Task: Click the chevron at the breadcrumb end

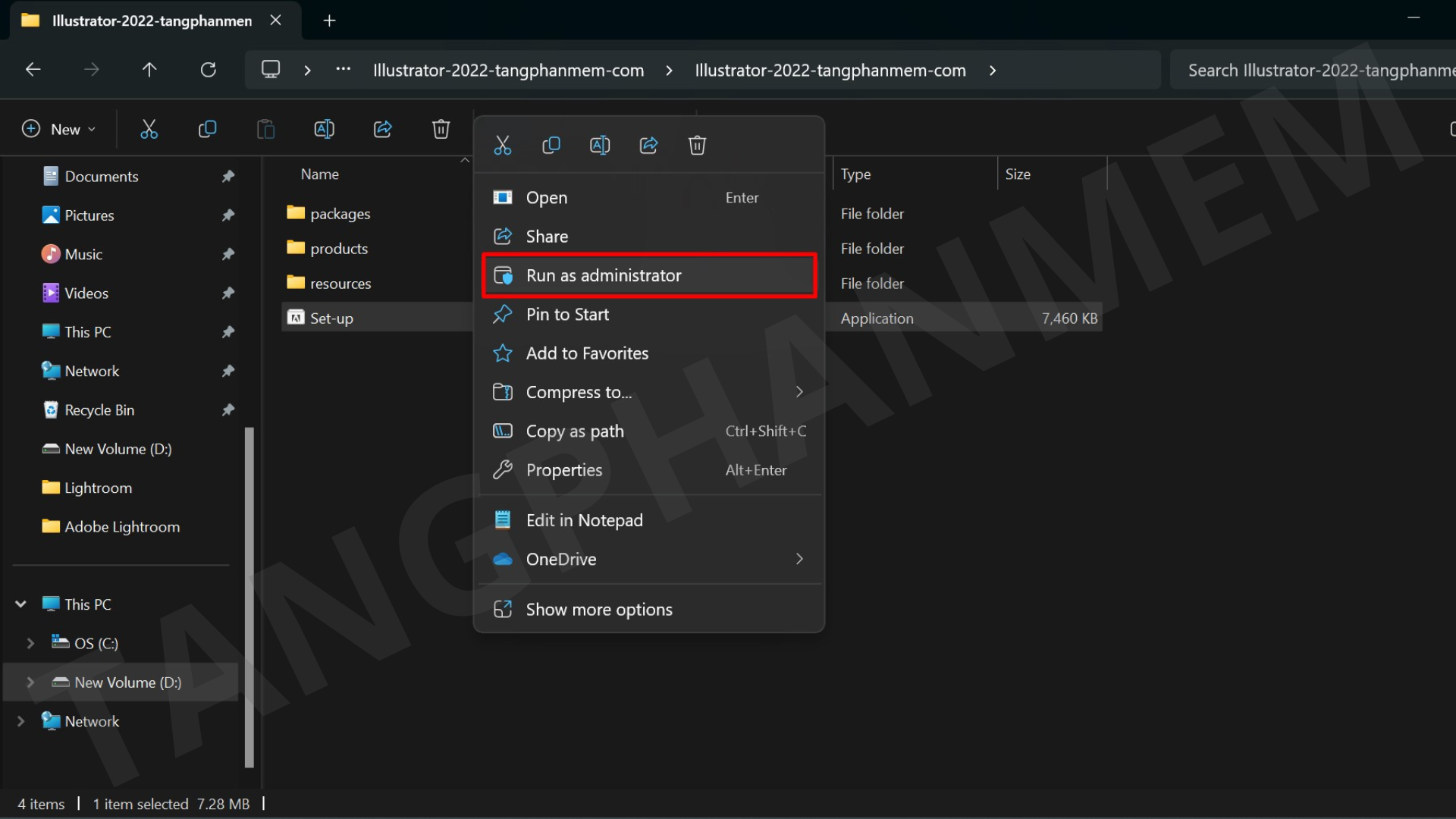Action: coord(993,70)
